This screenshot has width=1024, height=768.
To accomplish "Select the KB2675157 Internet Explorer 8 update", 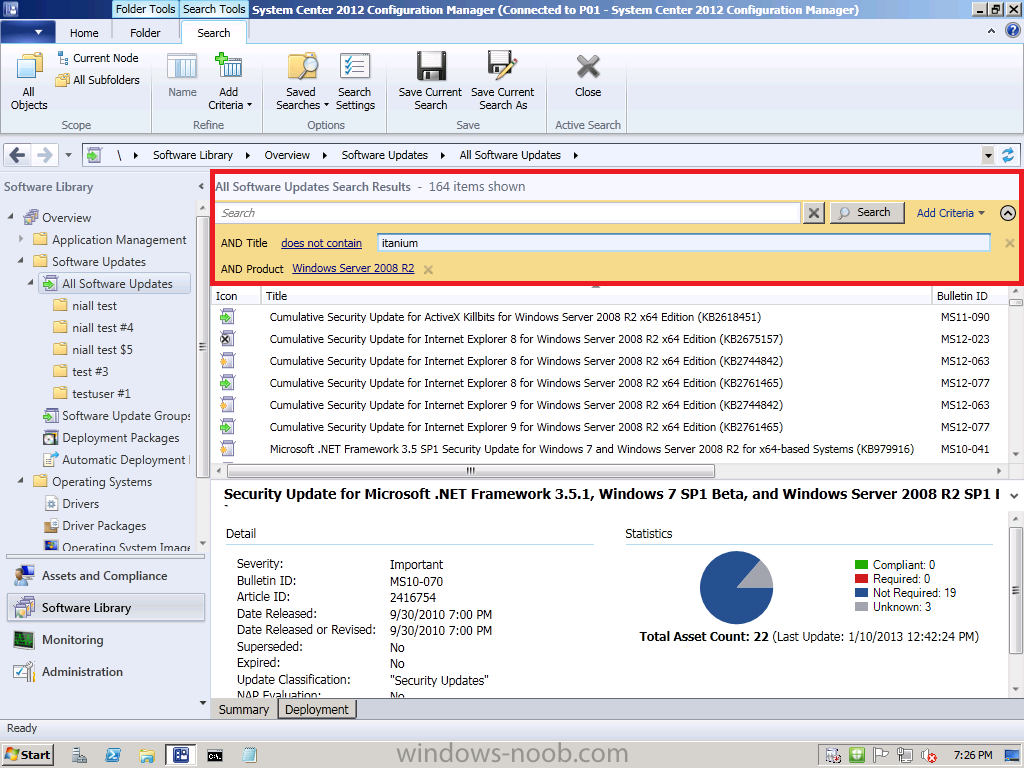I will [526, 339].
